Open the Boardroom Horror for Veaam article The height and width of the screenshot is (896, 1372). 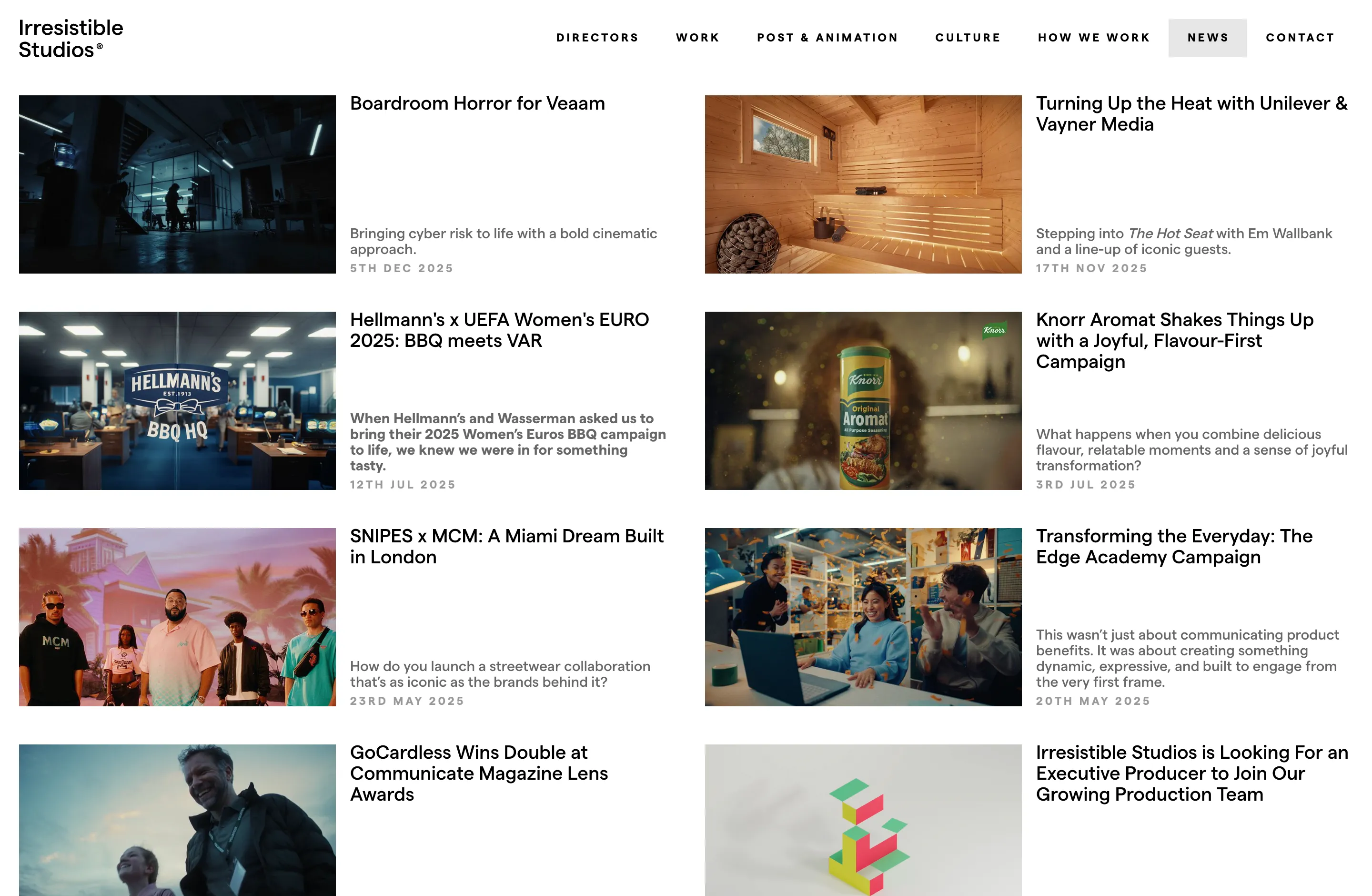tap(477, 104)
